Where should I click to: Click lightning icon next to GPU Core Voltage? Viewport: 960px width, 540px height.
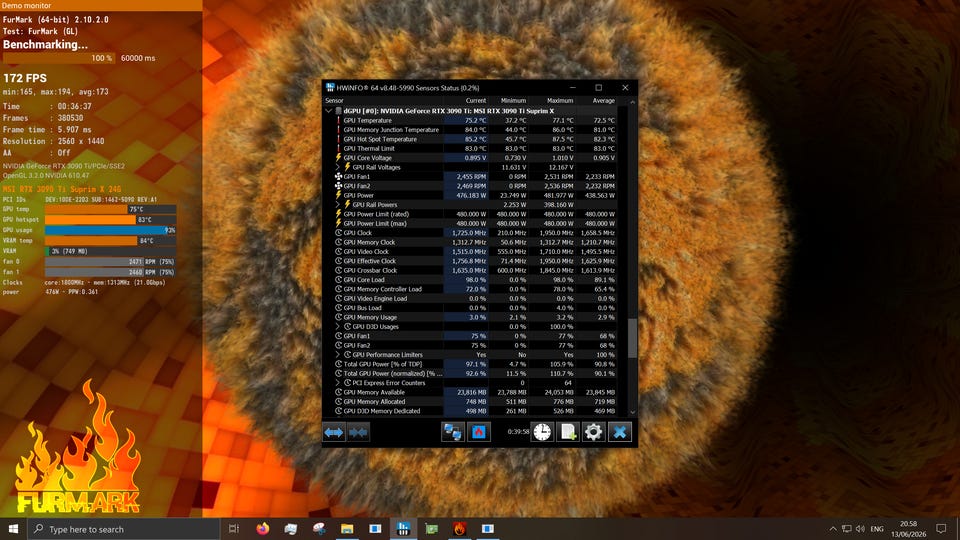[338, 158]
